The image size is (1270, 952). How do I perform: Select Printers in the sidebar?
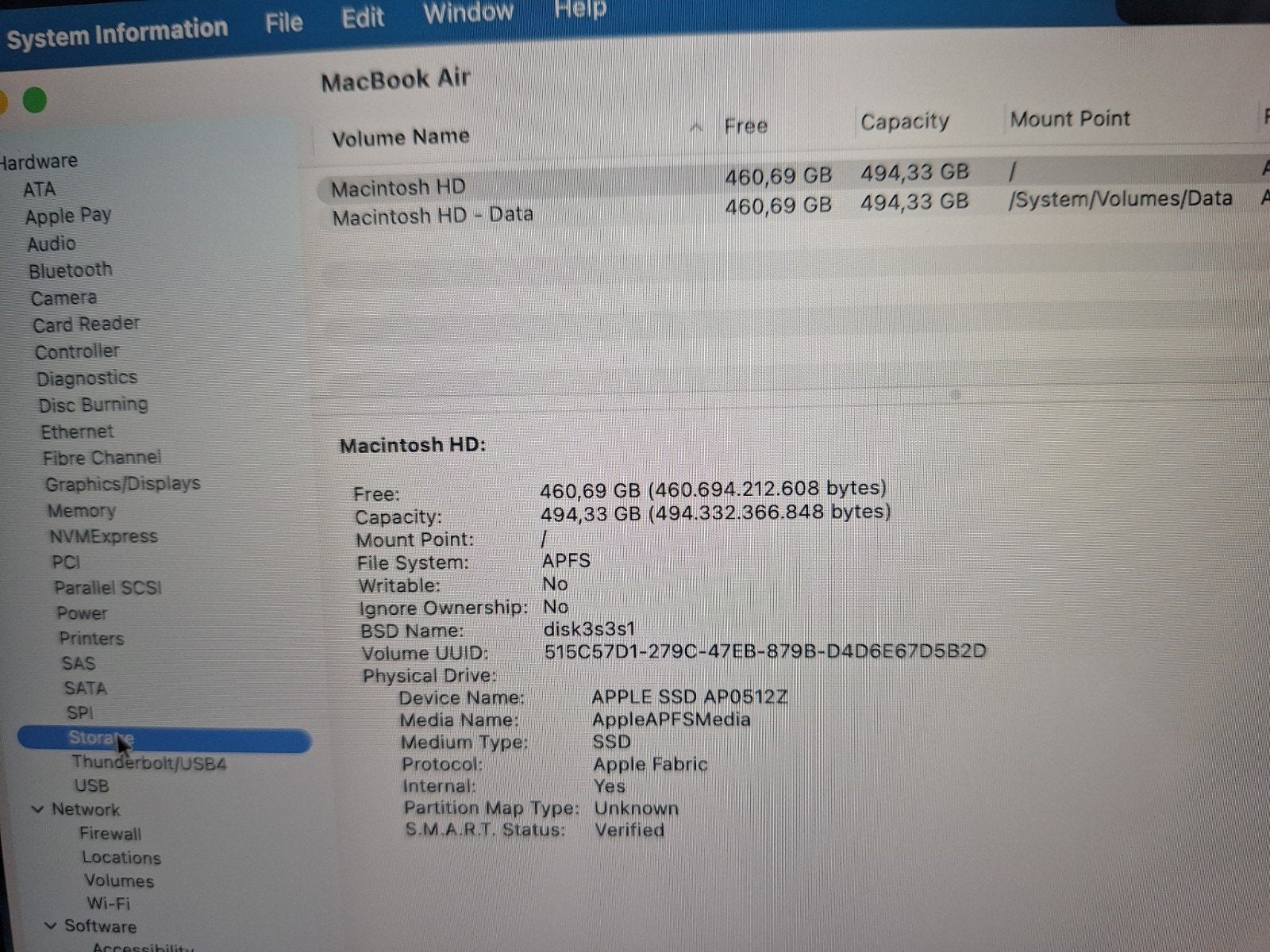(91, 639)
